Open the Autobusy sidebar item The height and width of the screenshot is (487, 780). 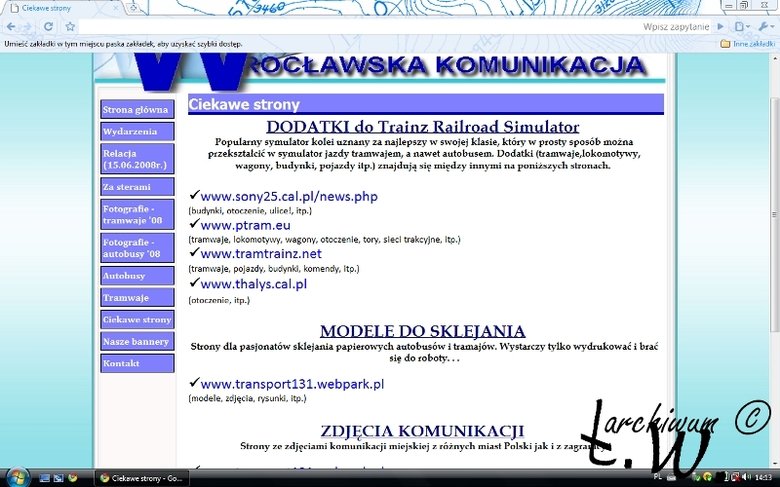(137, 276)
